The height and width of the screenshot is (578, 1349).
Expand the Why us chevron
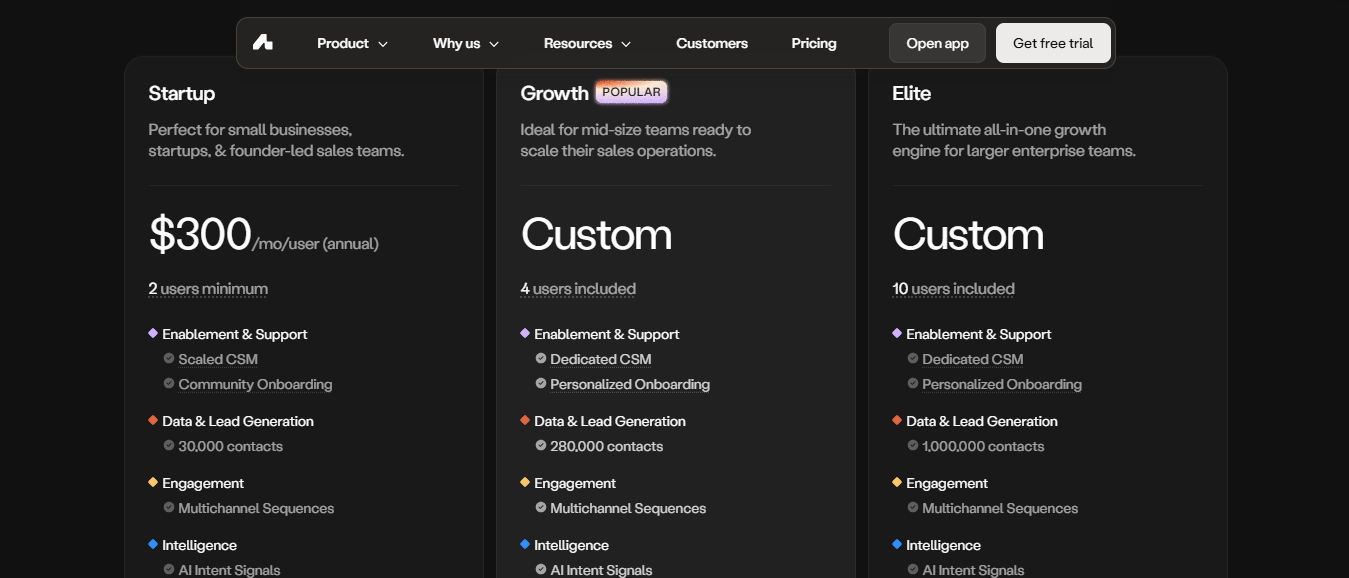[x=494, y=44]
